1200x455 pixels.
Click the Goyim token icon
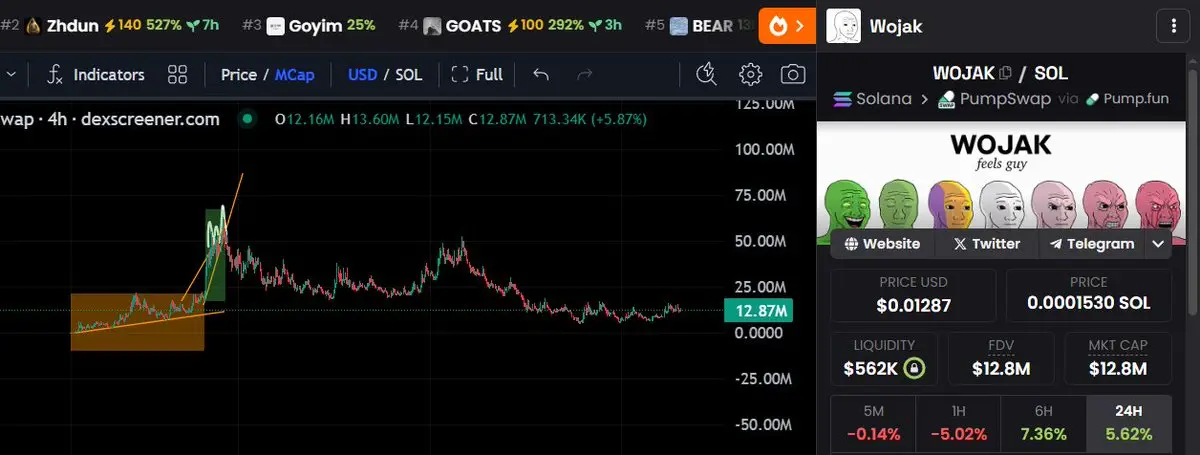[275, 26]
